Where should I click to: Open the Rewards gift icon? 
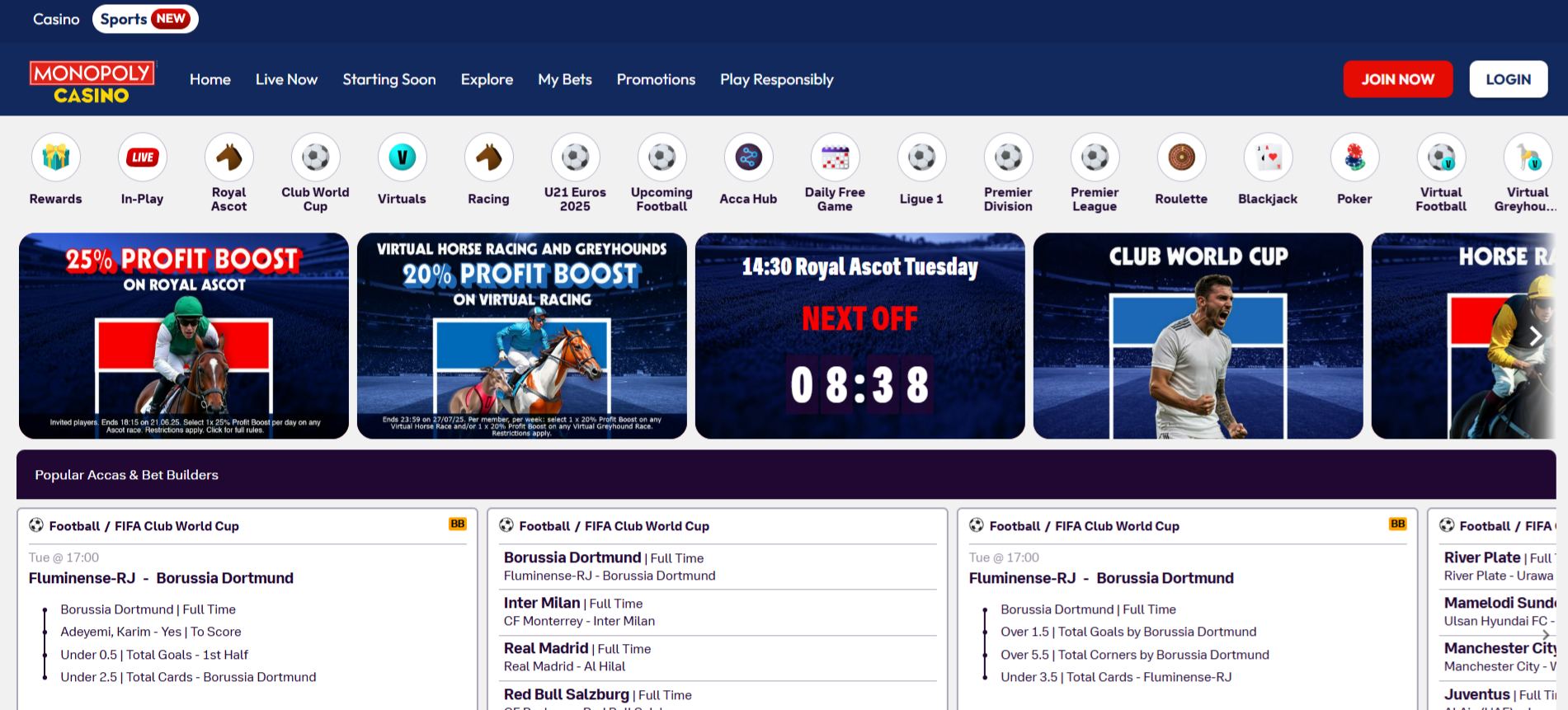coord(56,158)
